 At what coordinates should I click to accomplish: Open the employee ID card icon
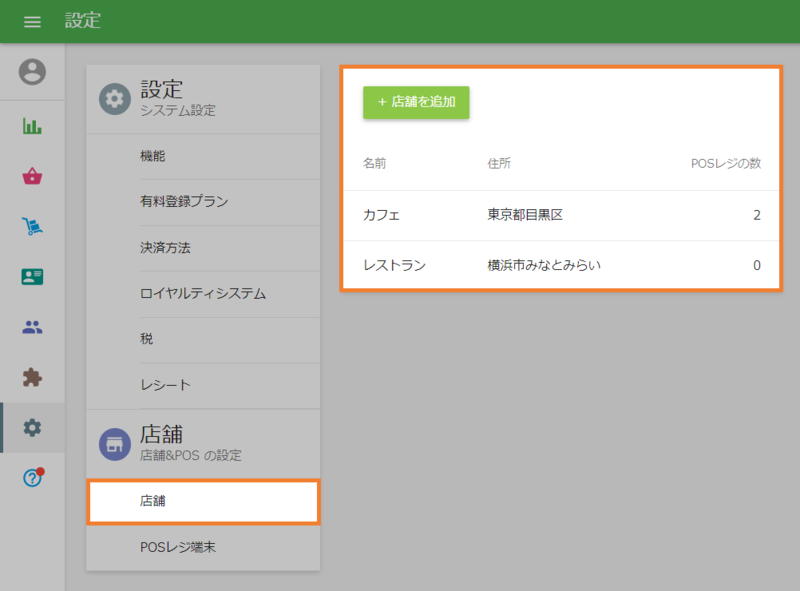pyautogui.click(x=32, y=277)
